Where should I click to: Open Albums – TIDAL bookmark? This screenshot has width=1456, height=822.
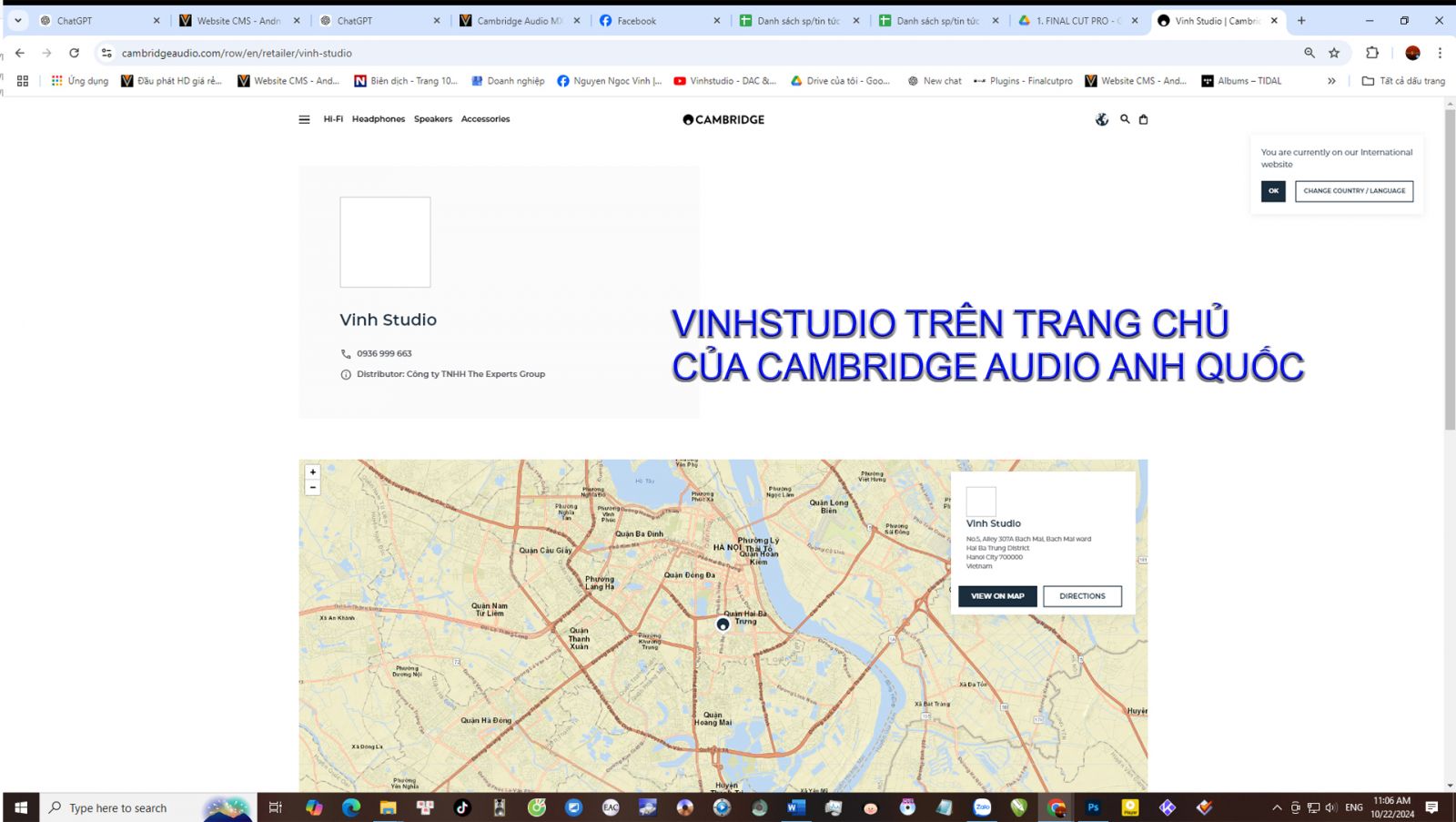tap(1241, 81)
